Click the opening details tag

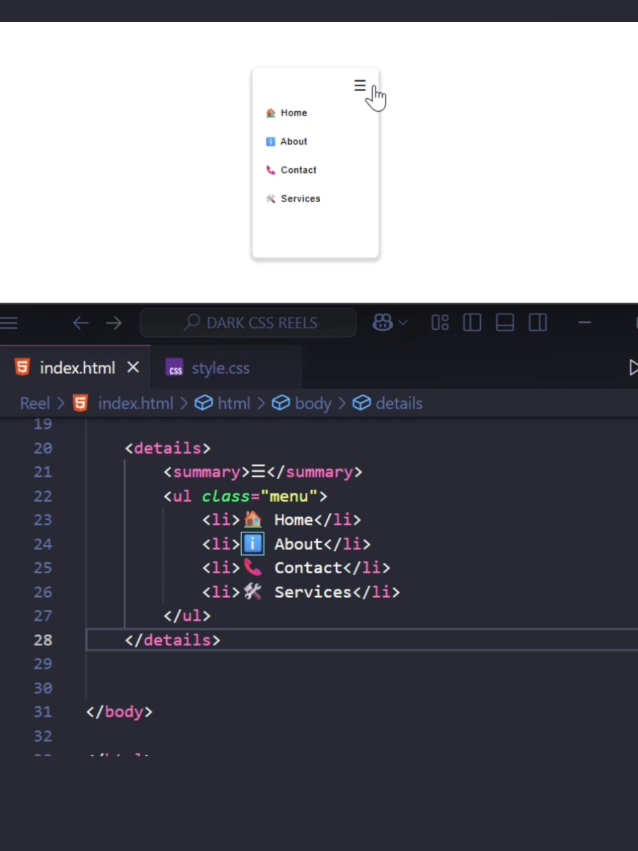click(168, 448)
